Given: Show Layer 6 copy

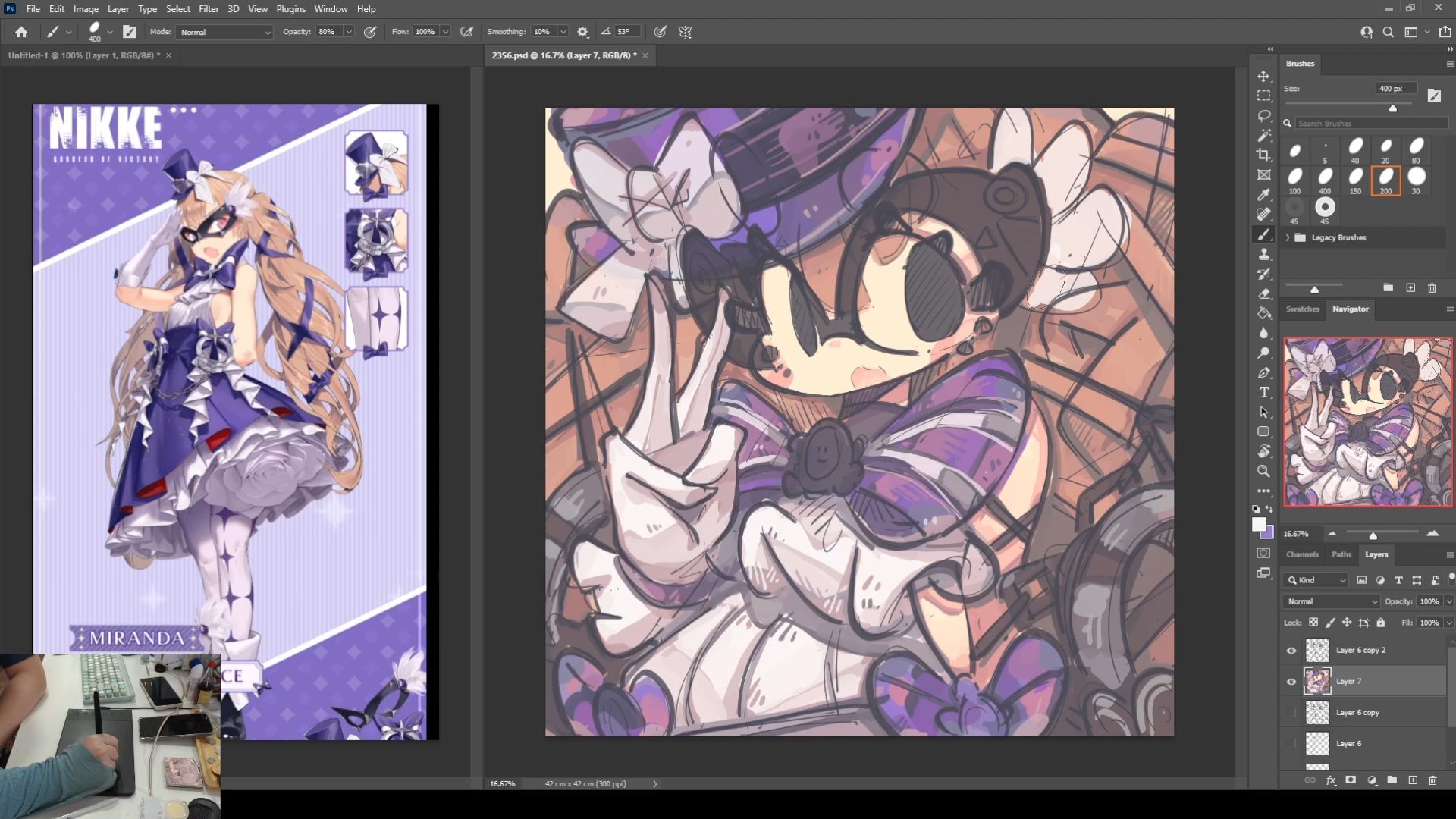Looking at the screenshot, I should pos(1291,713).
